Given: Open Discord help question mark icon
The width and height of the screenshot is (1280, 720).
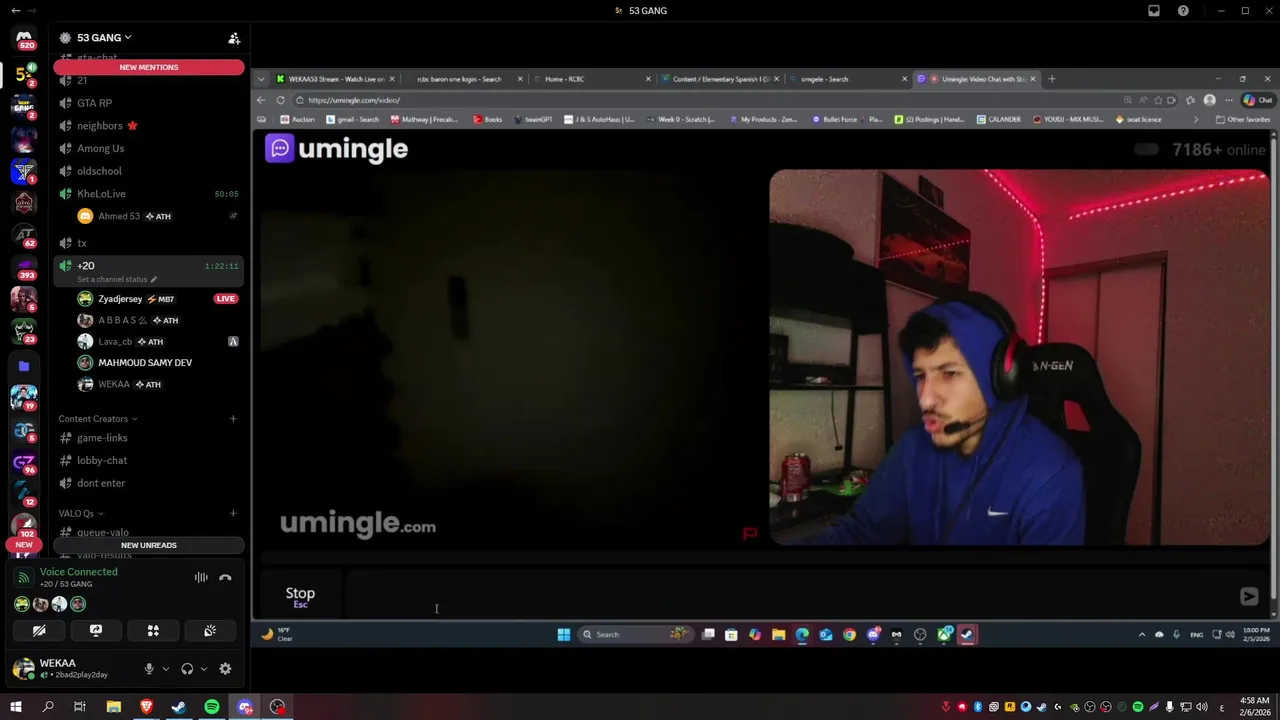Looking at the screenshot, I should pyautogui.click(x=1184, y=11).
